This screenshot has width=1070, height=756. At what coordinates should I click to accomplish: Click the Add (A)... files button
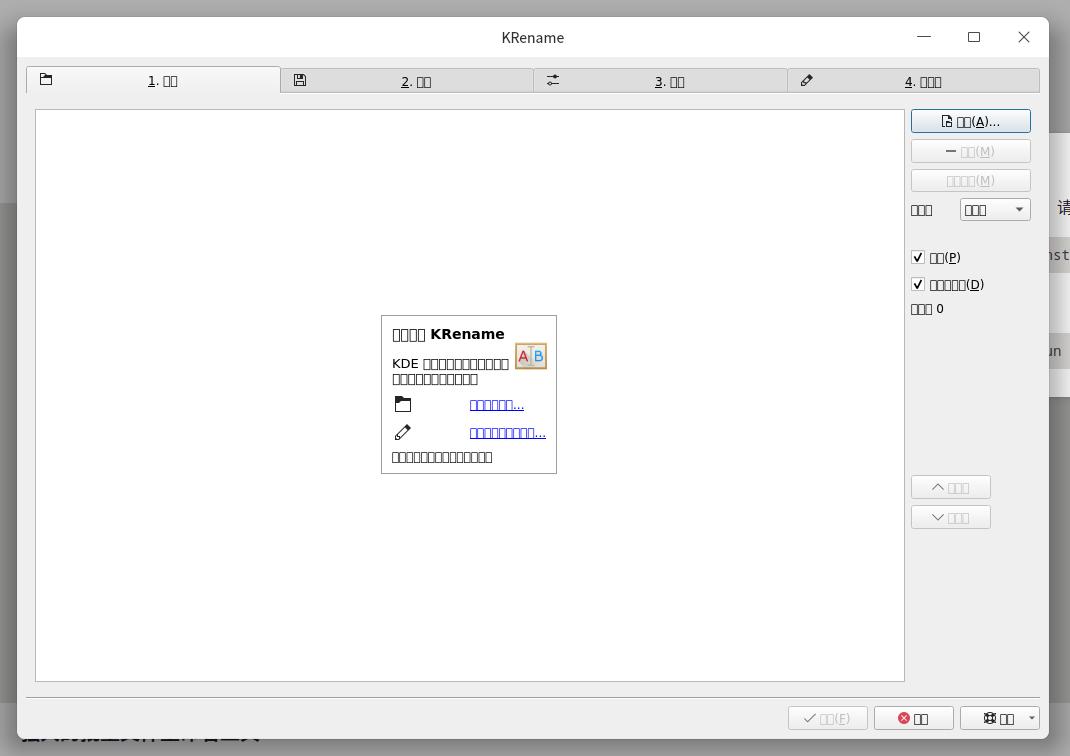point(970,121)
